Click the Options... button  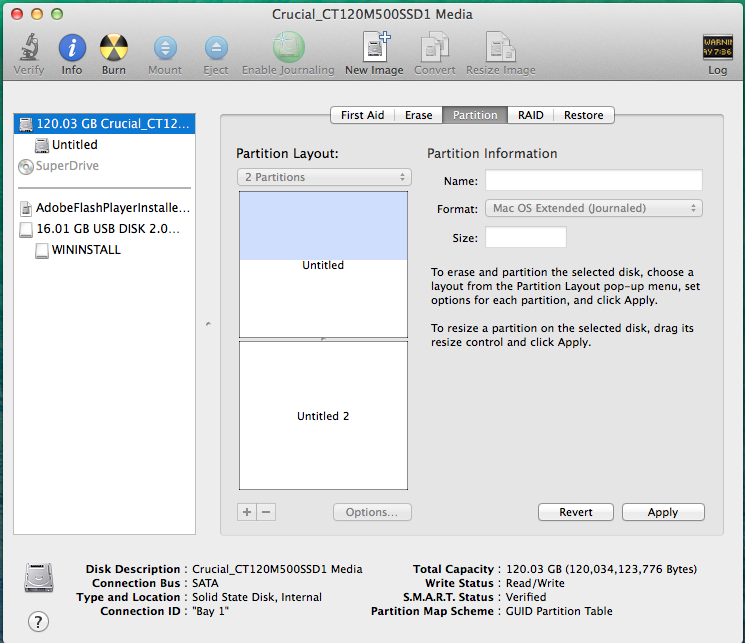(x=372, y=512)
